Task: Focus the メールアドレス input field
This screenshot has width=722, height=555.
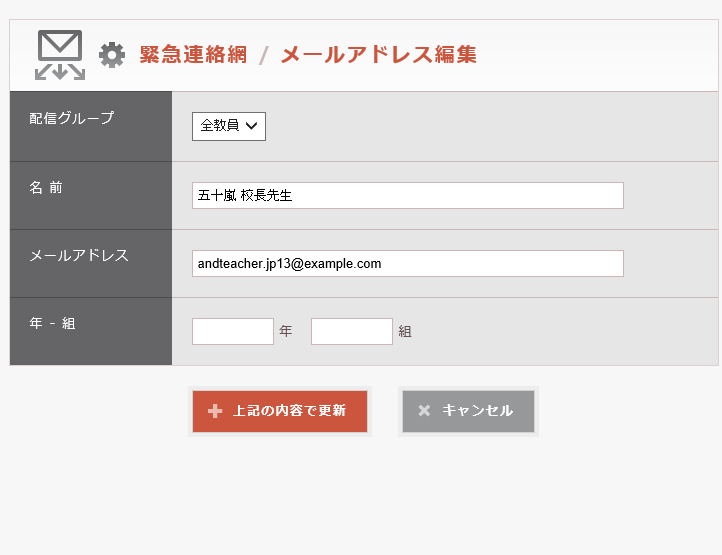Action: (x=407, y=264)
